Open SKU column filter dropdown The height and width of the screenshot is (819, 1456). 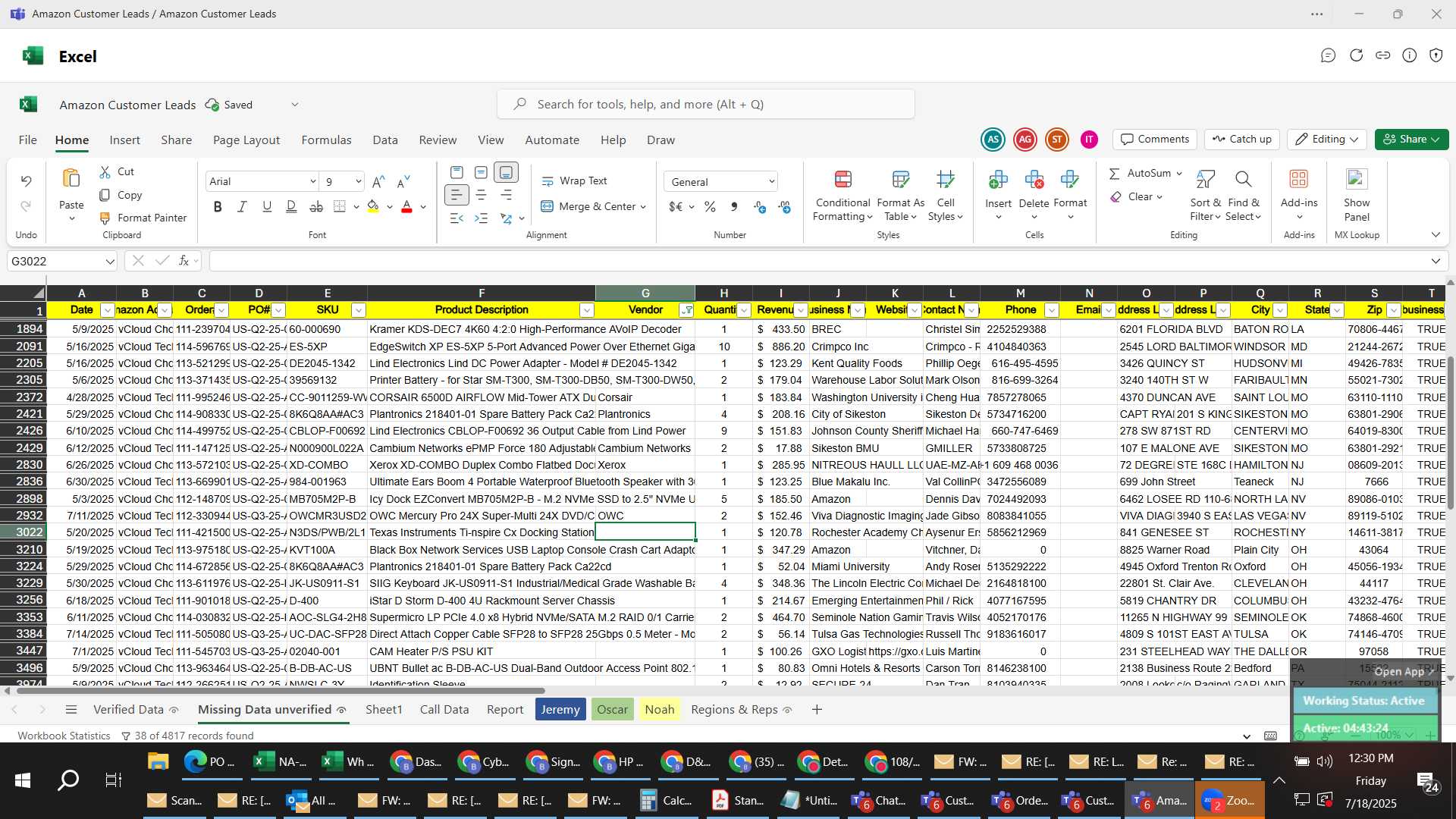point(359,310)
